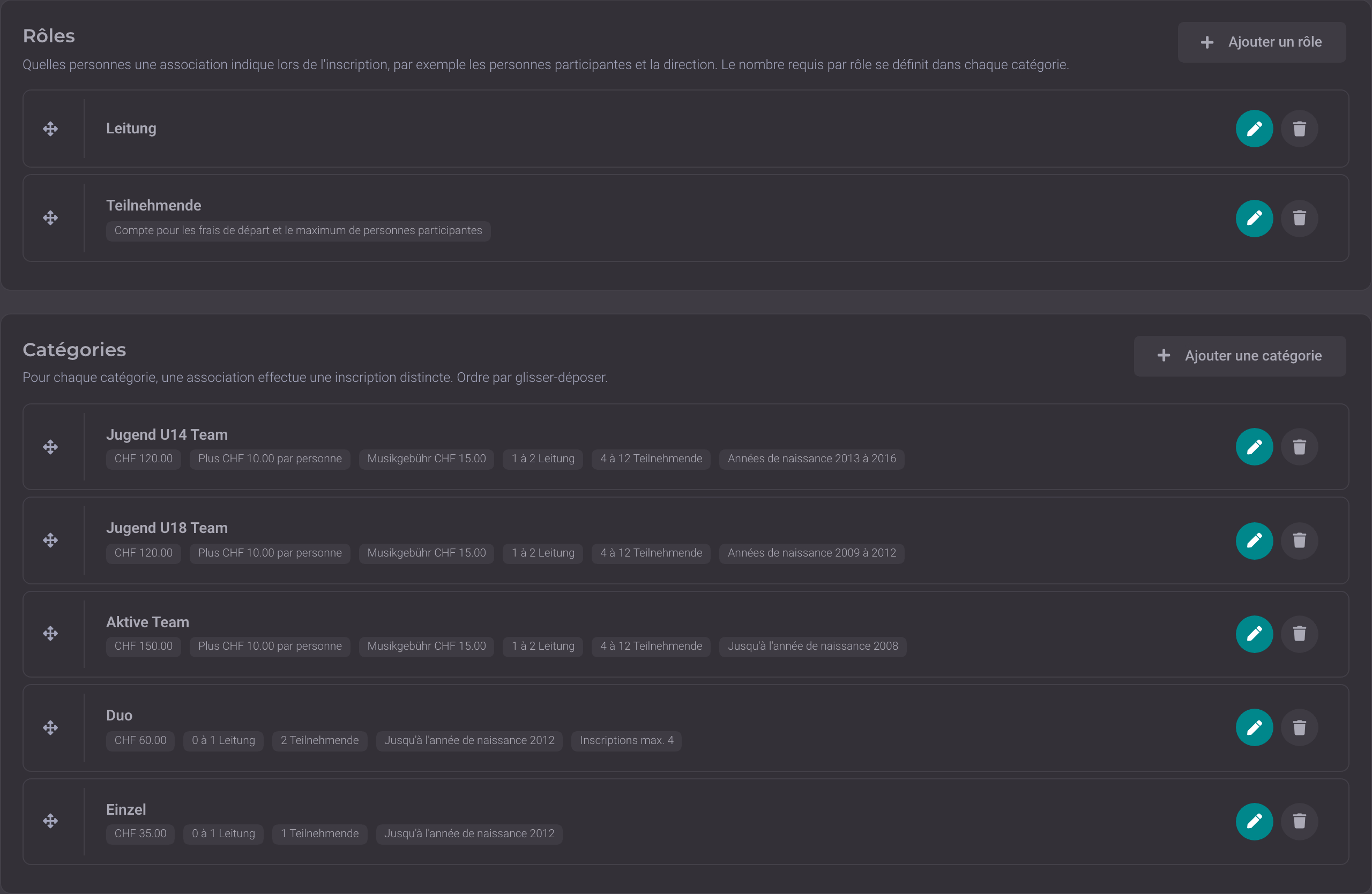
Task: Edit the Einzel category
Action: pyautogui.click(x=1254, y=822)
